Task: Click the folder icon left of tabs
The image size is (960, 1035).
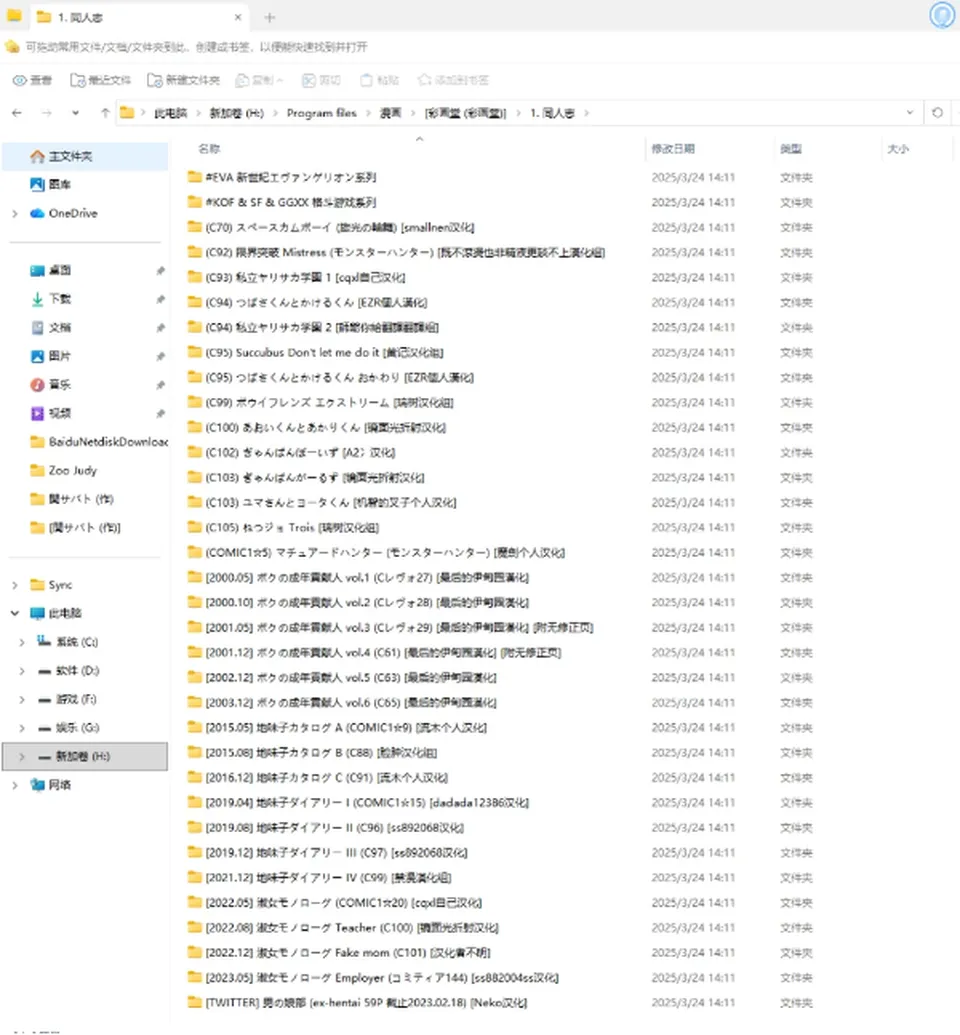Action: 14,15
